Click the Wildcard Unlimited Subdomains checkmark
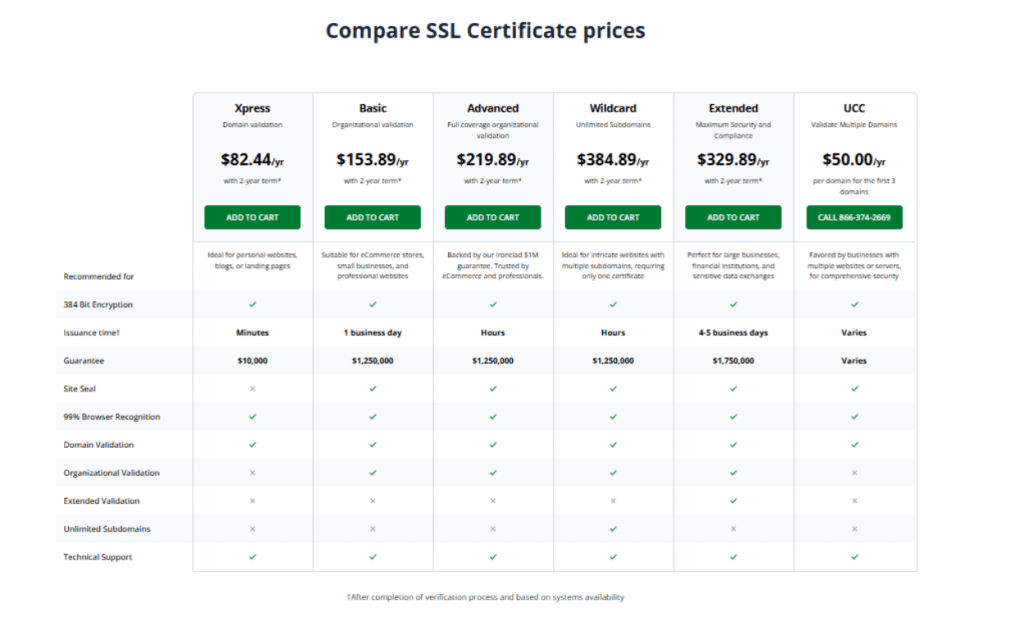Screen dimensions: 1024x635 coord(613,529)
